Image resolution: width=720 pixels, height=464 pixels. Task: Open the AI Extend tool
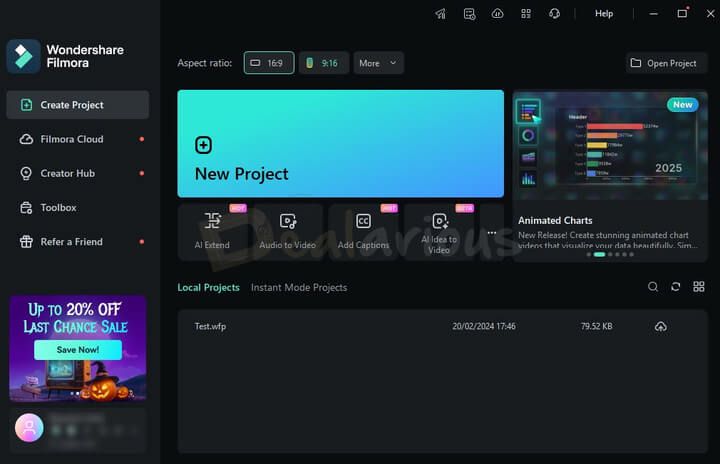pos(212,231)
